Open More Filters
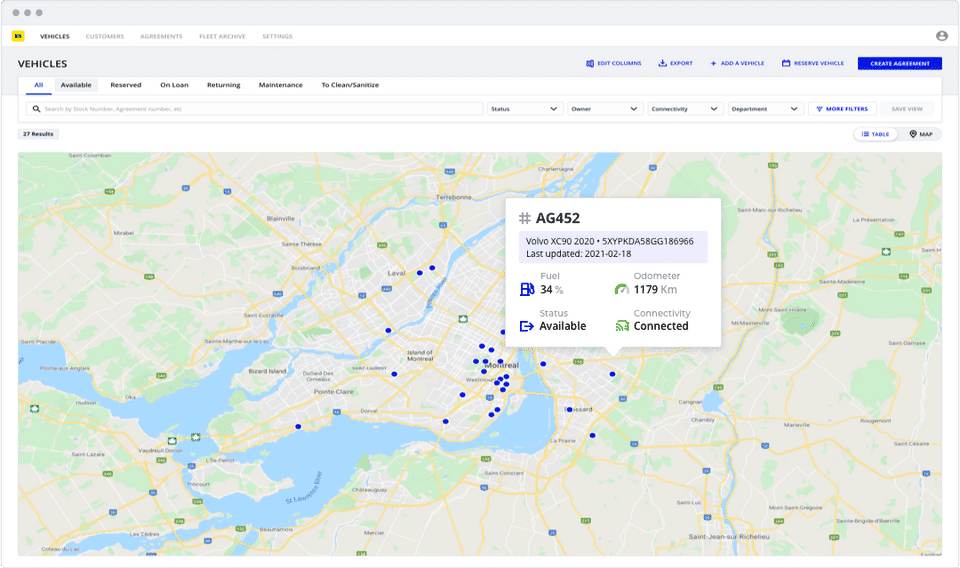Screen dimensions: 960x568 tap(842, 109)
